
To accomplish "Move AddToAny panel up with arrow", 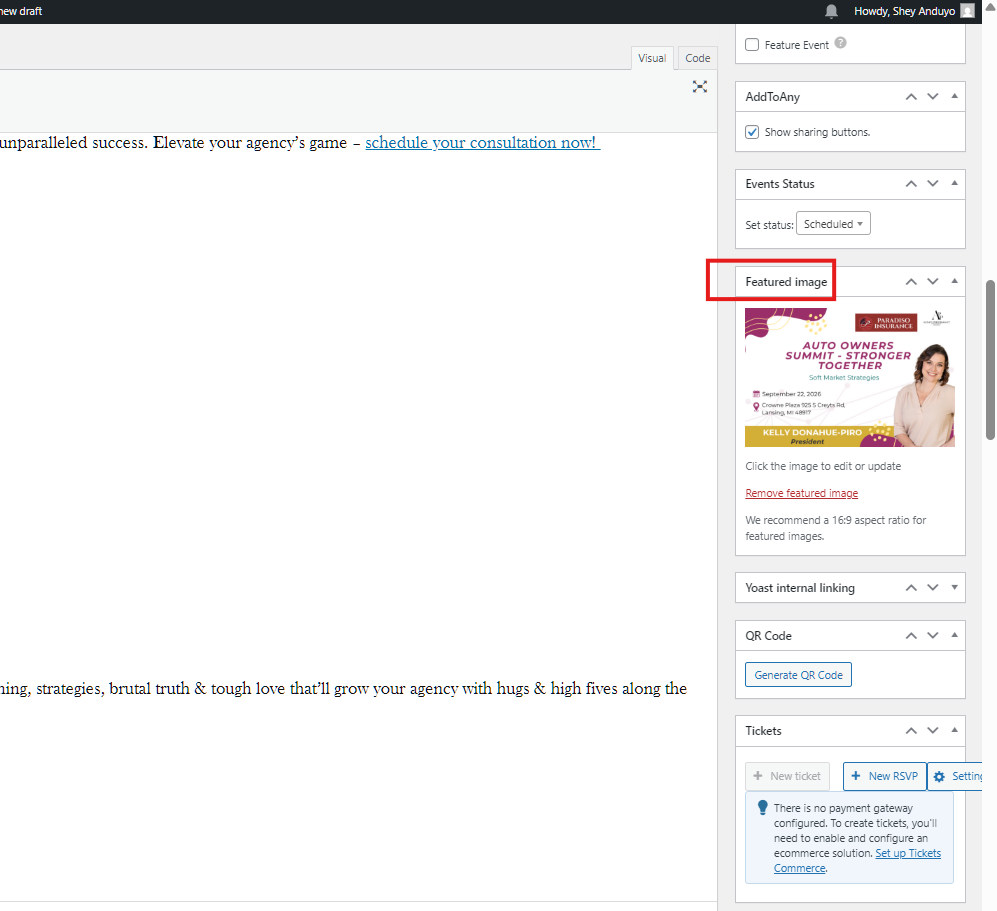I will [911, 97].
